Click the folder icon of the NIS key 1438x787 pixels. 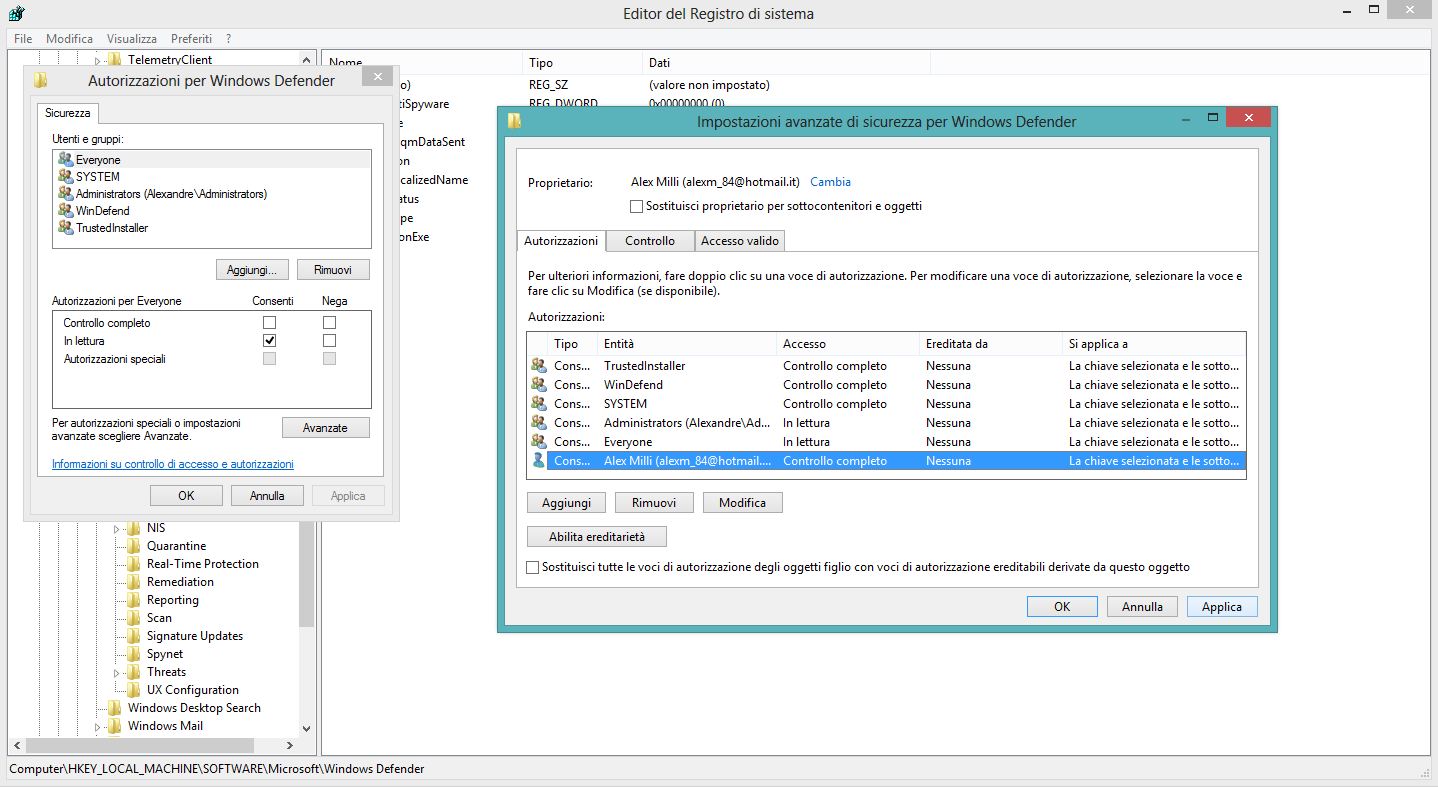coord(134,528)
